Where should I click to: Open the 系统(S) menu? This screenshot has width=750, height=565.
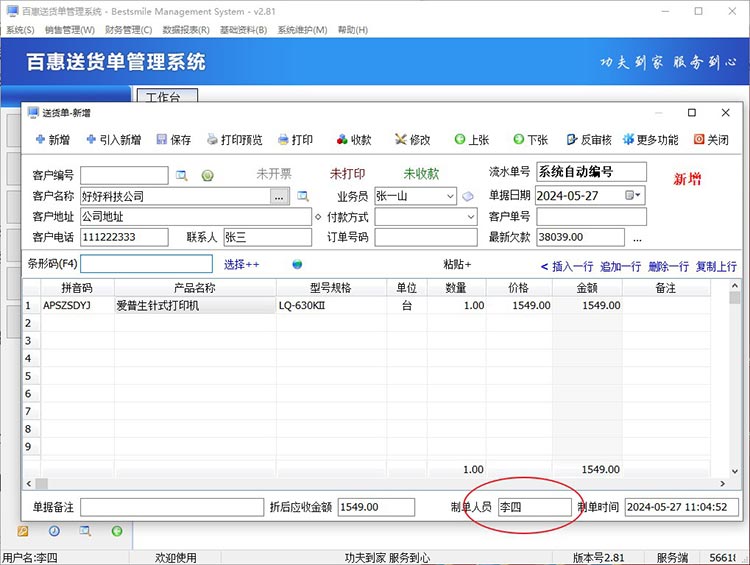click(20, 30)
